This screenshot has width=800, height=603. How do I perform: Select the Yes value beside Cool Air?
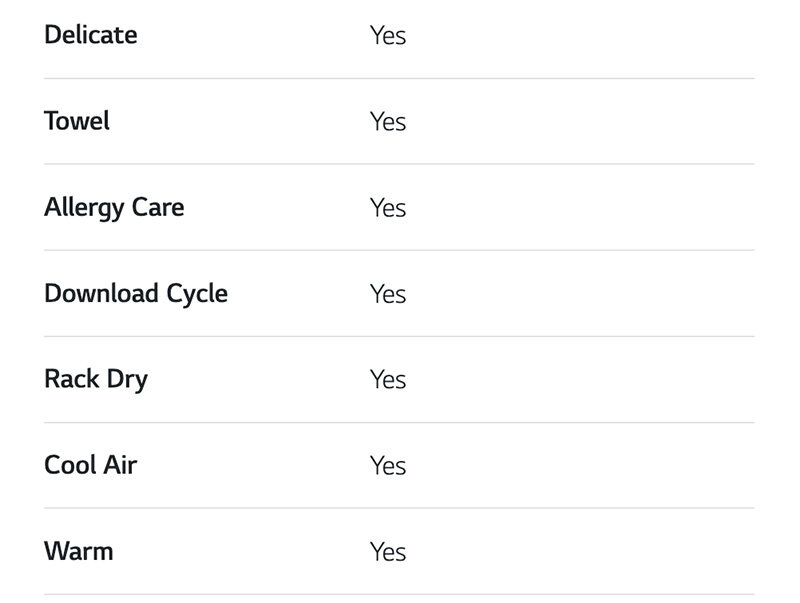[388, 466]
